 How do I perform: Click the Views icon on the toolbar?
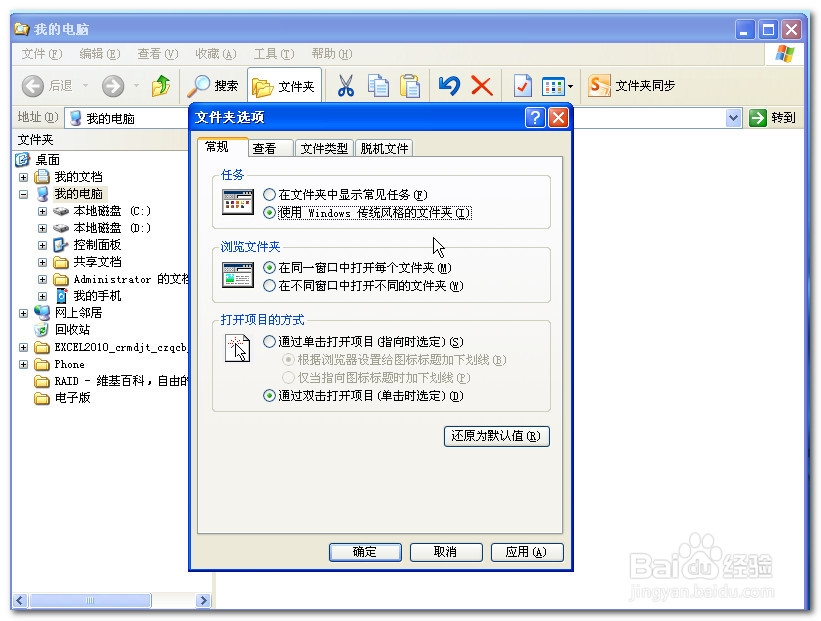pos(555,85)
